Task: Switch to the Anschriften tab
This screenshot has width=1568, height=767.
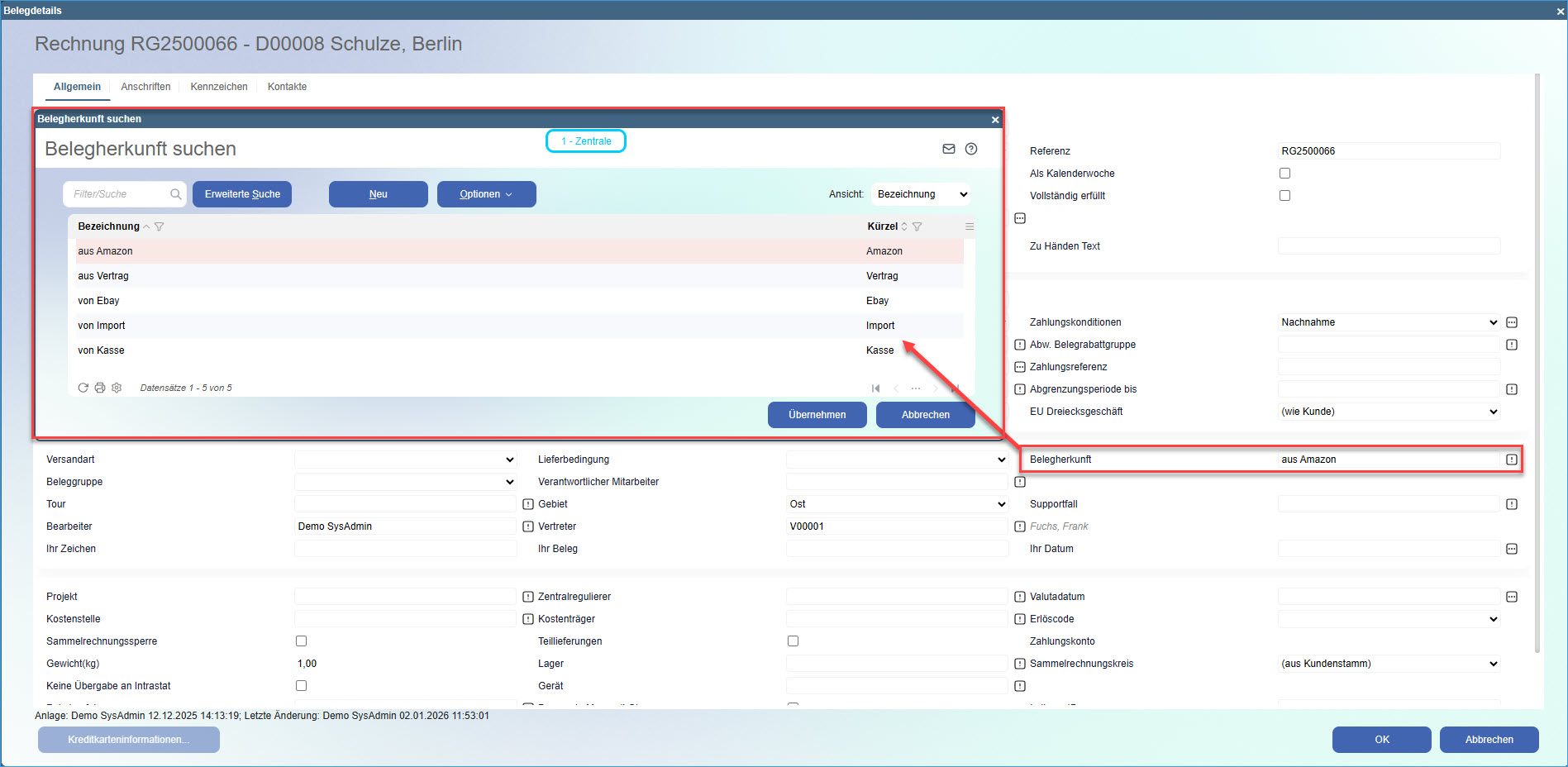Action: tap(145, 87)
